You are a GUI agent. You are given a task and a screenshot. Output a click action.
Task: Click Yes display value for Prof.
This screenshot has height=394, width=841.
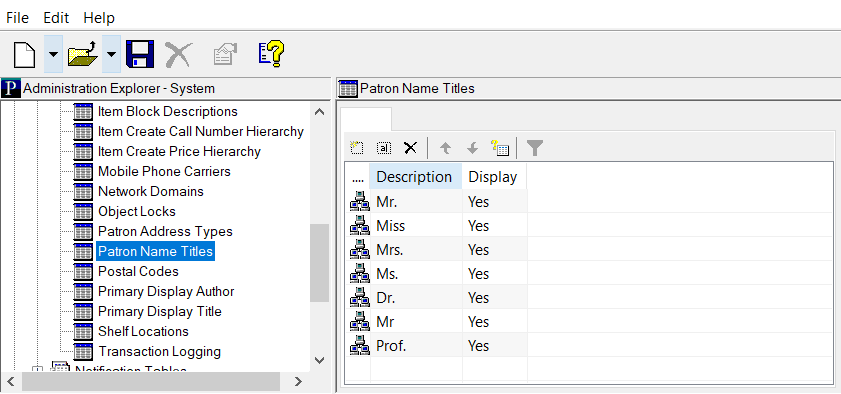click(478, 346)
